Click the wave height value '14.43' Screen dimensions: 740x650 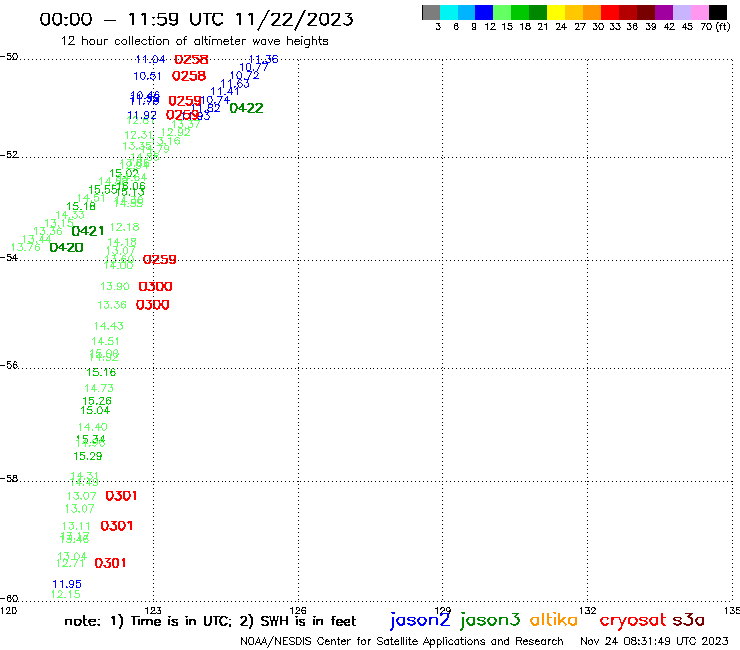109,326
